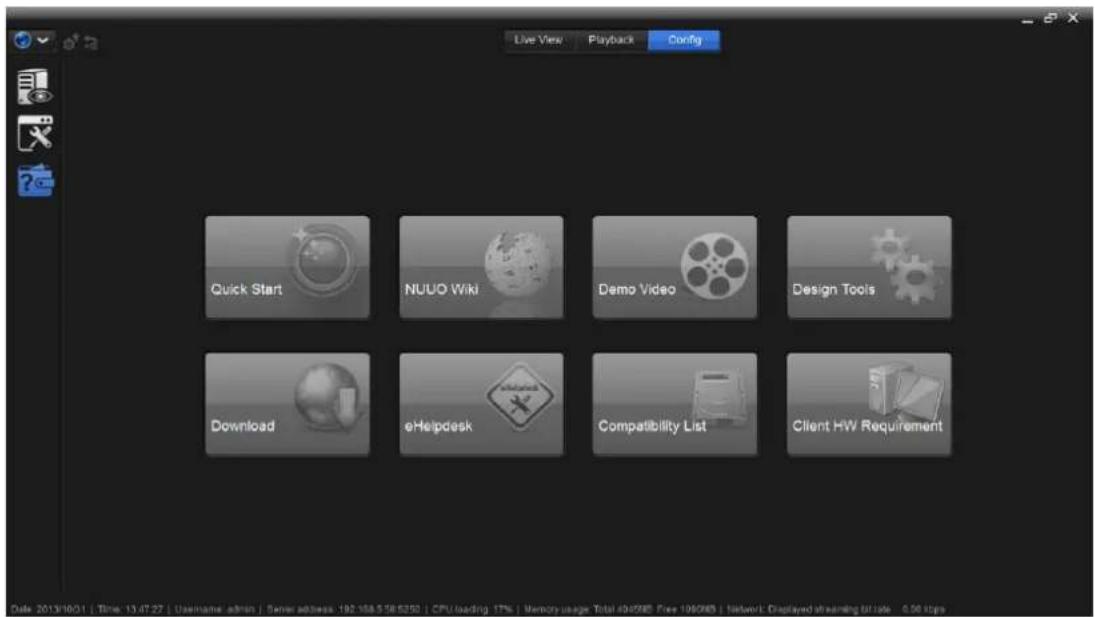The image size is (1095, 617).
Task: Switch to the Live View tab
Action: (538, 40)
